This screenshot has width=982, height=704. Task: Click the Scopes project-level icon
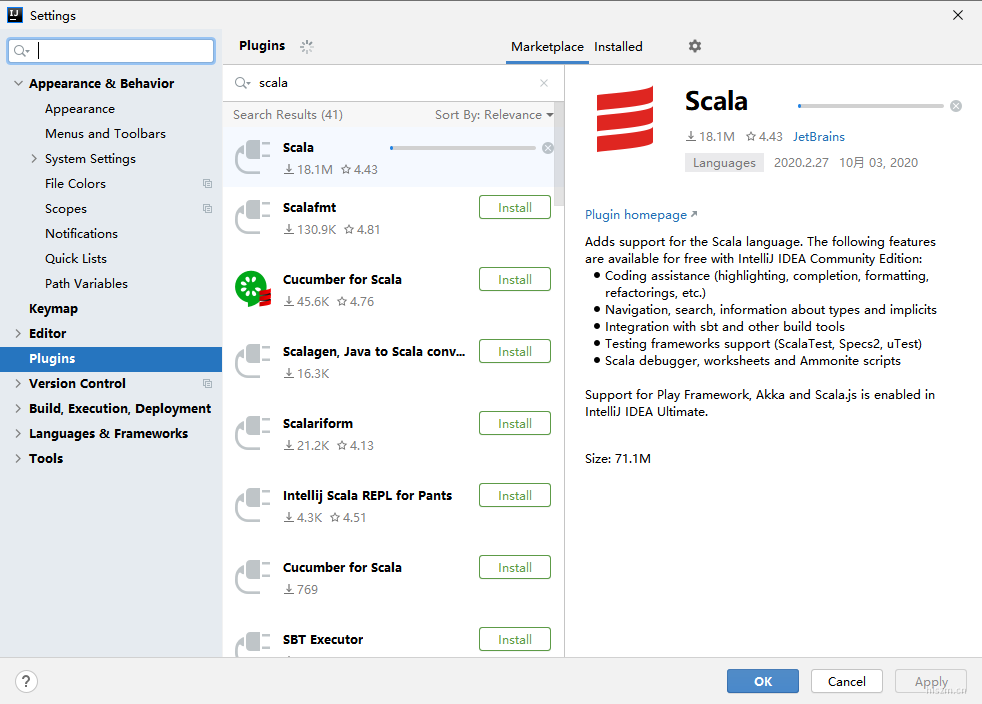(x=207, y=209)
